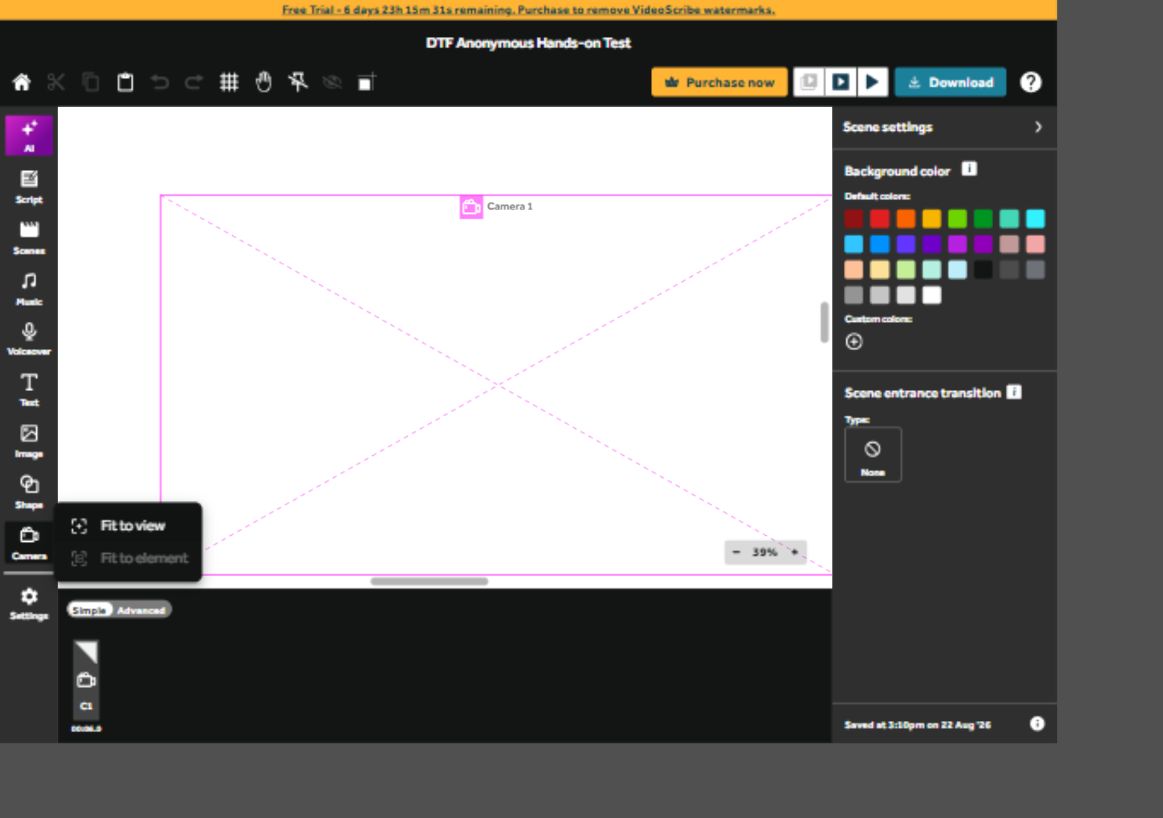This screenshot has width=1163, height=818.
Task: Click the Camera tool in sidebar
Action: click(29, 544)
